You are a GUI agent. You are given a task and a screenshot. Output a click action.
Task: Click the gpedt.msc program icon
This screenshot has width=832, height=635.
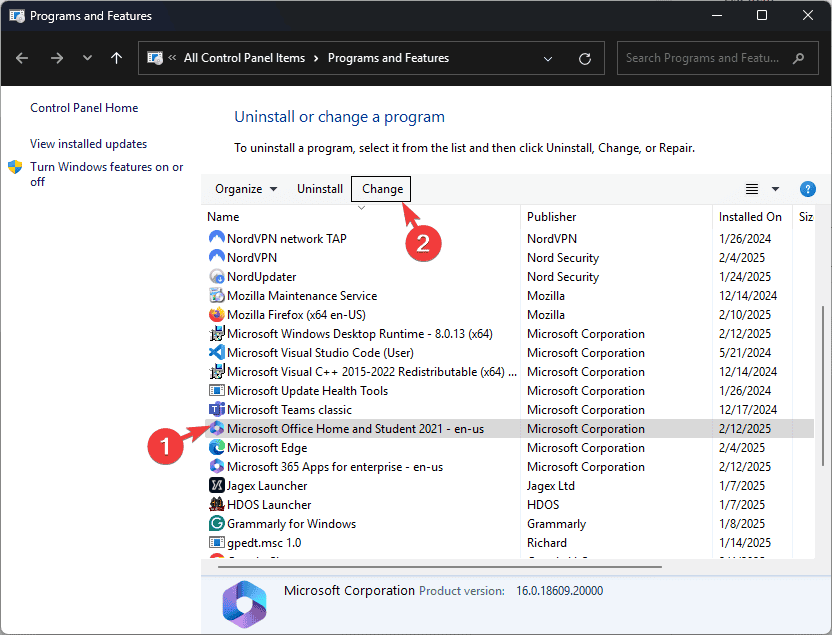tap(216, 543)
